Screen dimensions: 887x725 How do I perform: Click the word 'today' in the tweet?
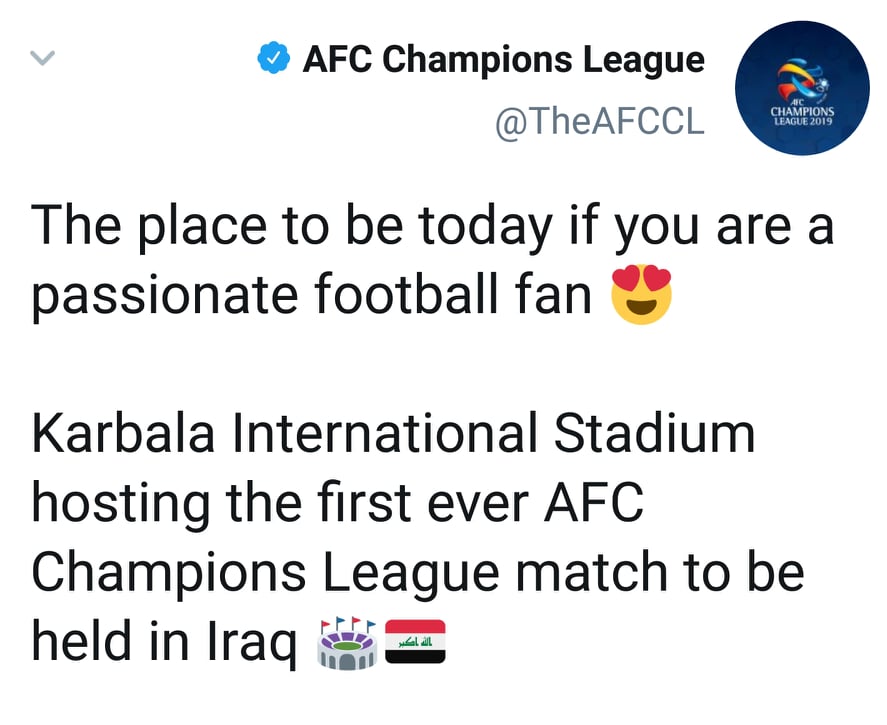[484, 228]
